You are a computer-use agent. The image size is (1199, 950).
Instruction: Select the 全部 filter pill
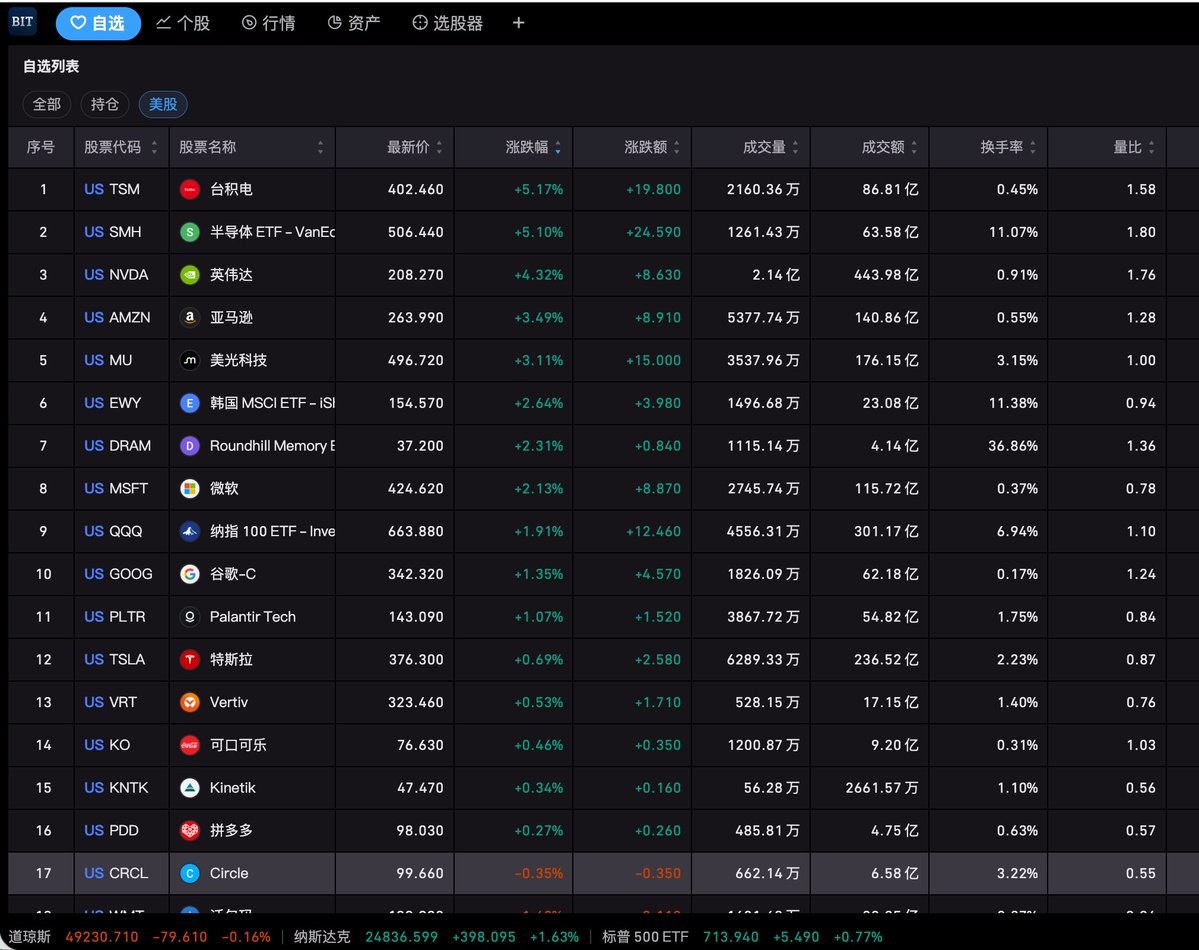pyautogui.click(x=47, y=104)
